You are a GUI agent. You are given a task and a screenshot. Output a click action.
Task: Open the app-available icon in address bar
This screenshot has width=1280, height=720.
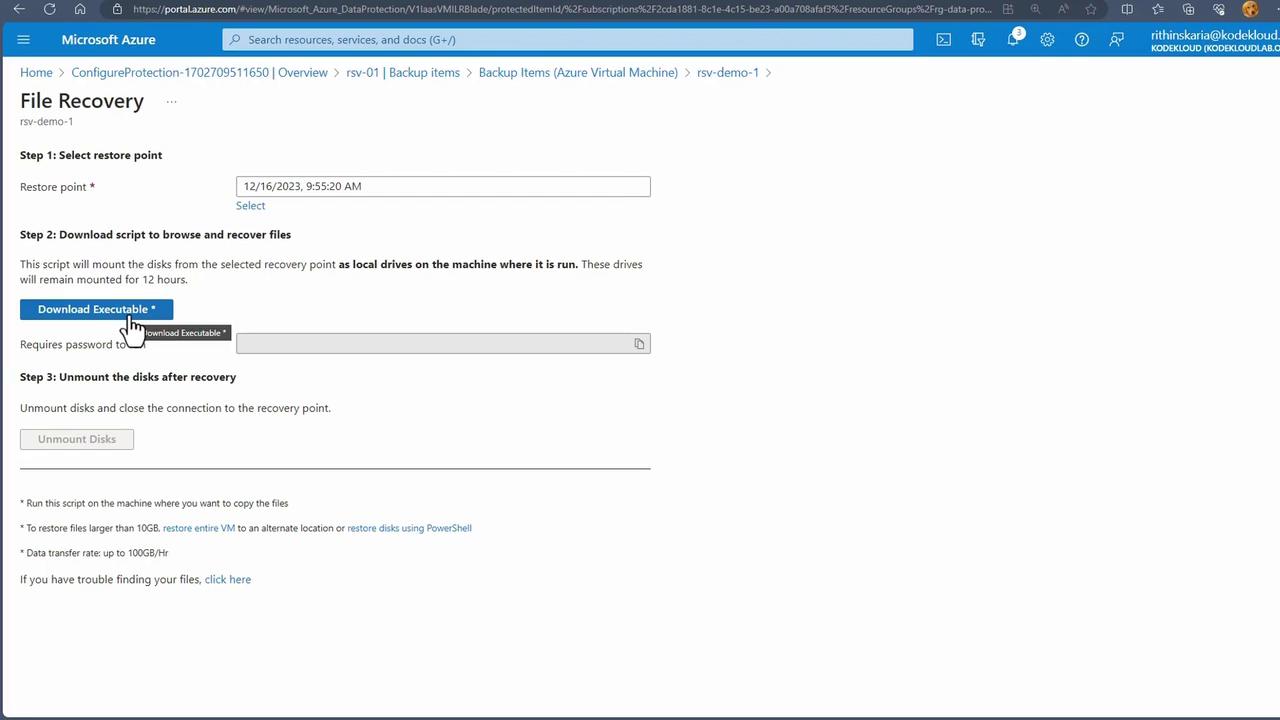point(1008,9)
